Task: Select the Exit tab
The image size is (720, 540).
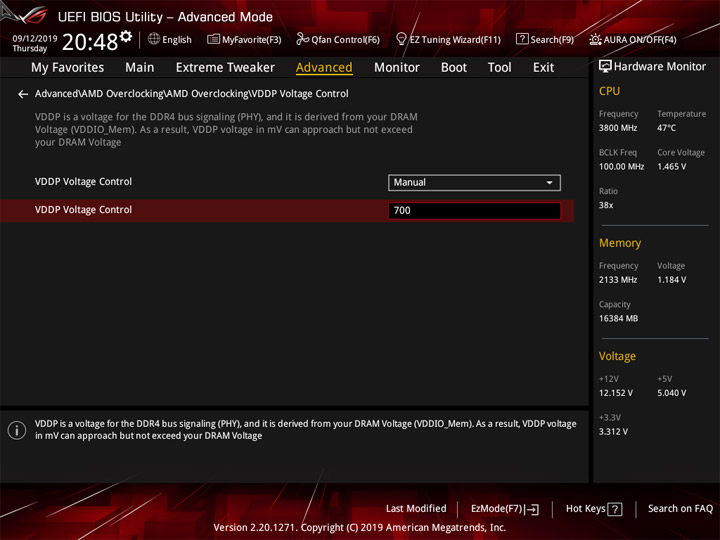Action: point(543,68)
